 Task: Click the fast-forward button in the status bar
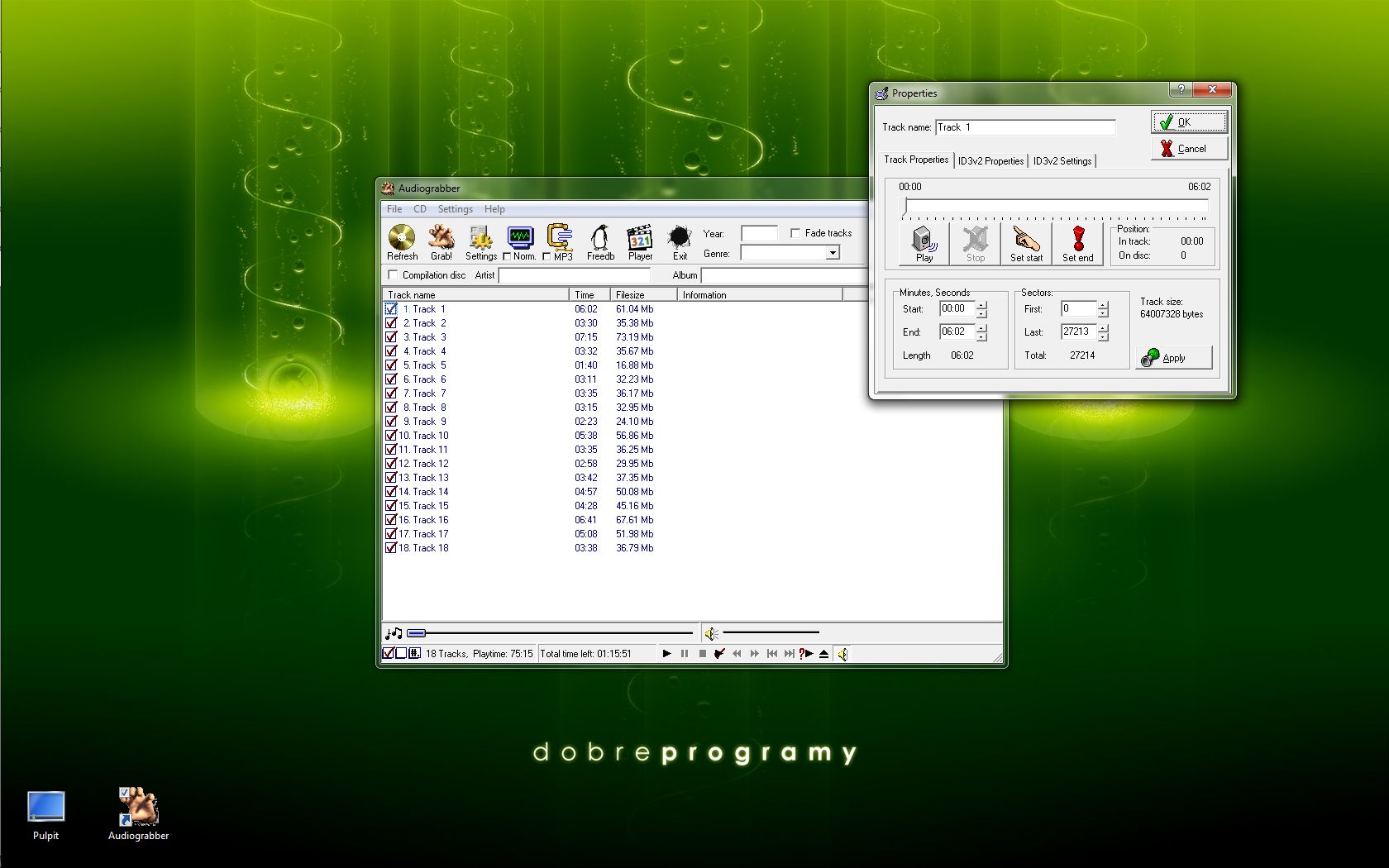(x=754, y=654)
